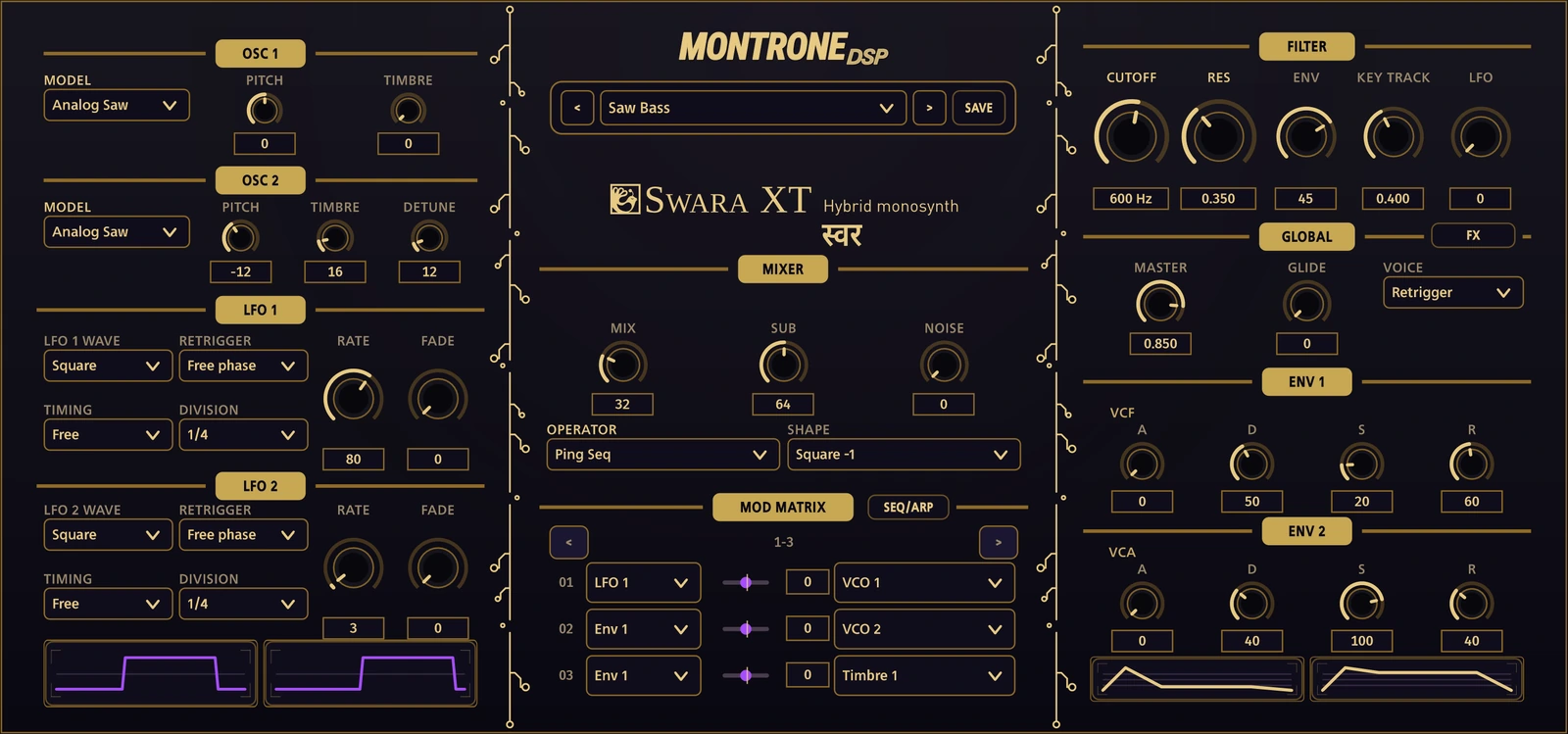Open the LFO 2 Timing dropdown
1568x734 pixels.
click(x=108, y=604)
